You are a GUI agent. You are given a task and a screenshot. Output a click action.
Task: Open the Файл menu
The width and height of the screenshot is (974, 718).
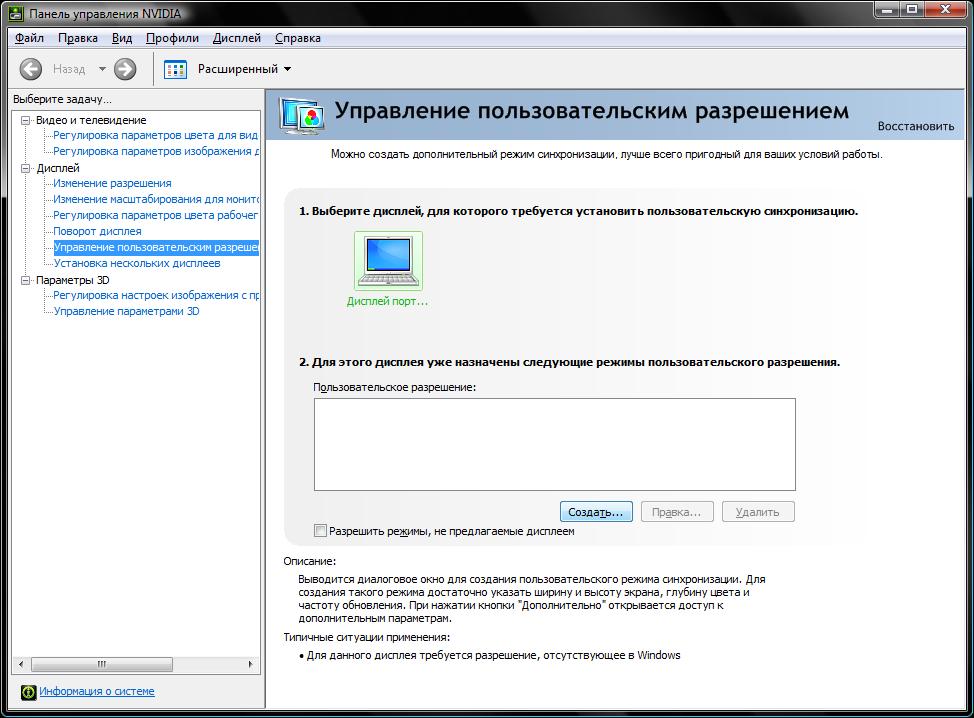click(x=29, y=38)
